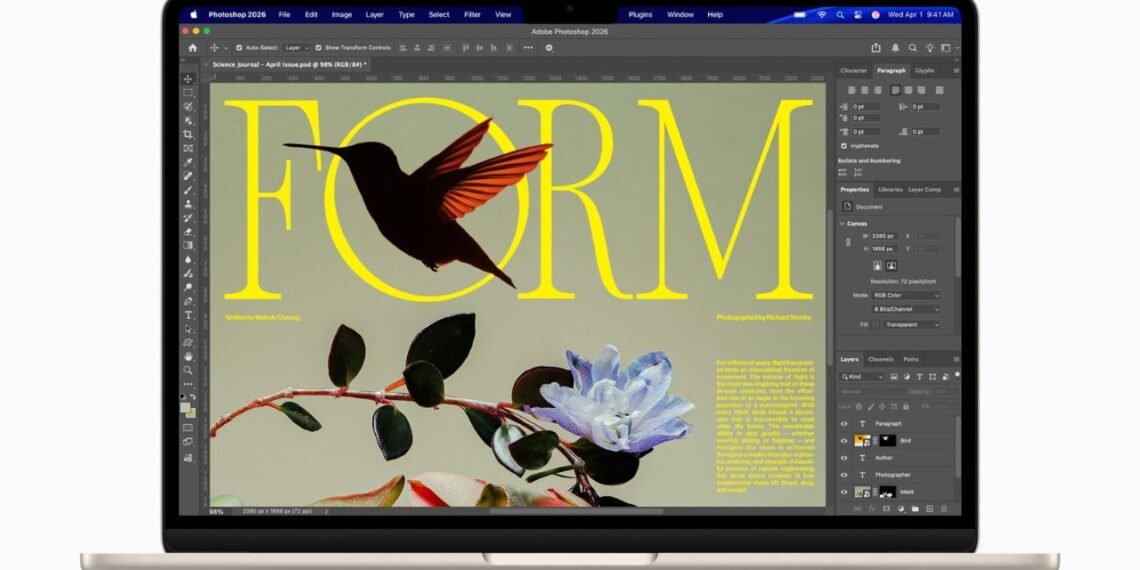Open the workspace switcher dropdown

coord(948,48)
